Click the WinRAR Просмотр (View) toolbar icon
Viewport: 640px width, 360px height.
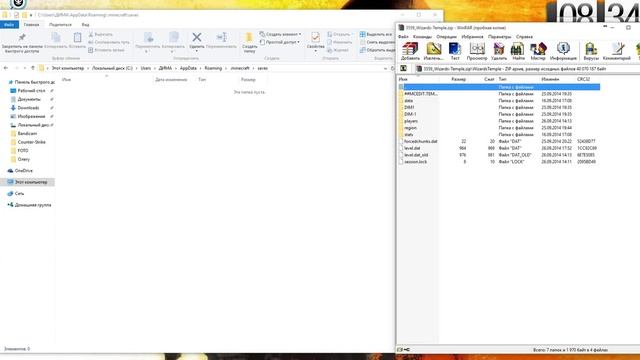click(x=477, y=51)
